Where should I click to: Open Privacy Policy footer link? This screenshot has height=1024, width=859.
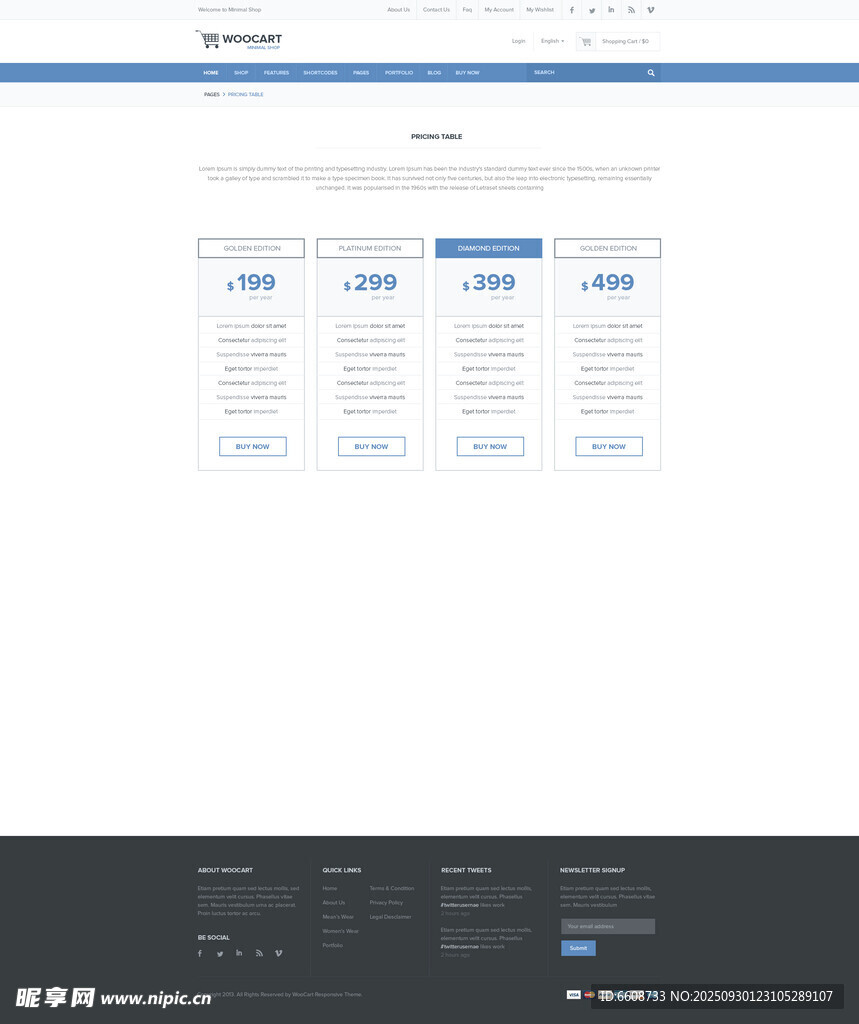click(386, 903)
